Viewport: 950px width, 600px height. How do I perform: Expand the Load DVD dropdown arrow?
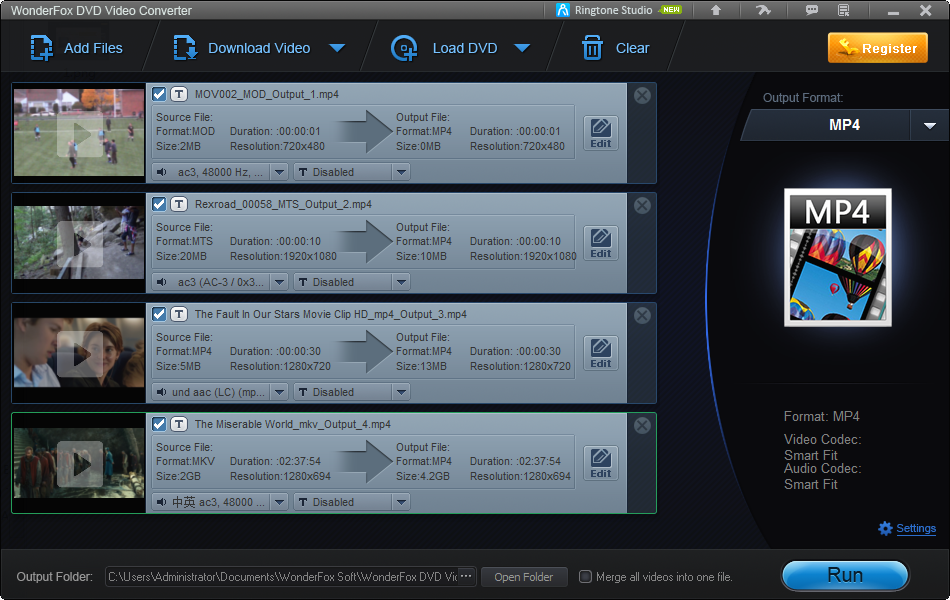click(x=522, y=48)
